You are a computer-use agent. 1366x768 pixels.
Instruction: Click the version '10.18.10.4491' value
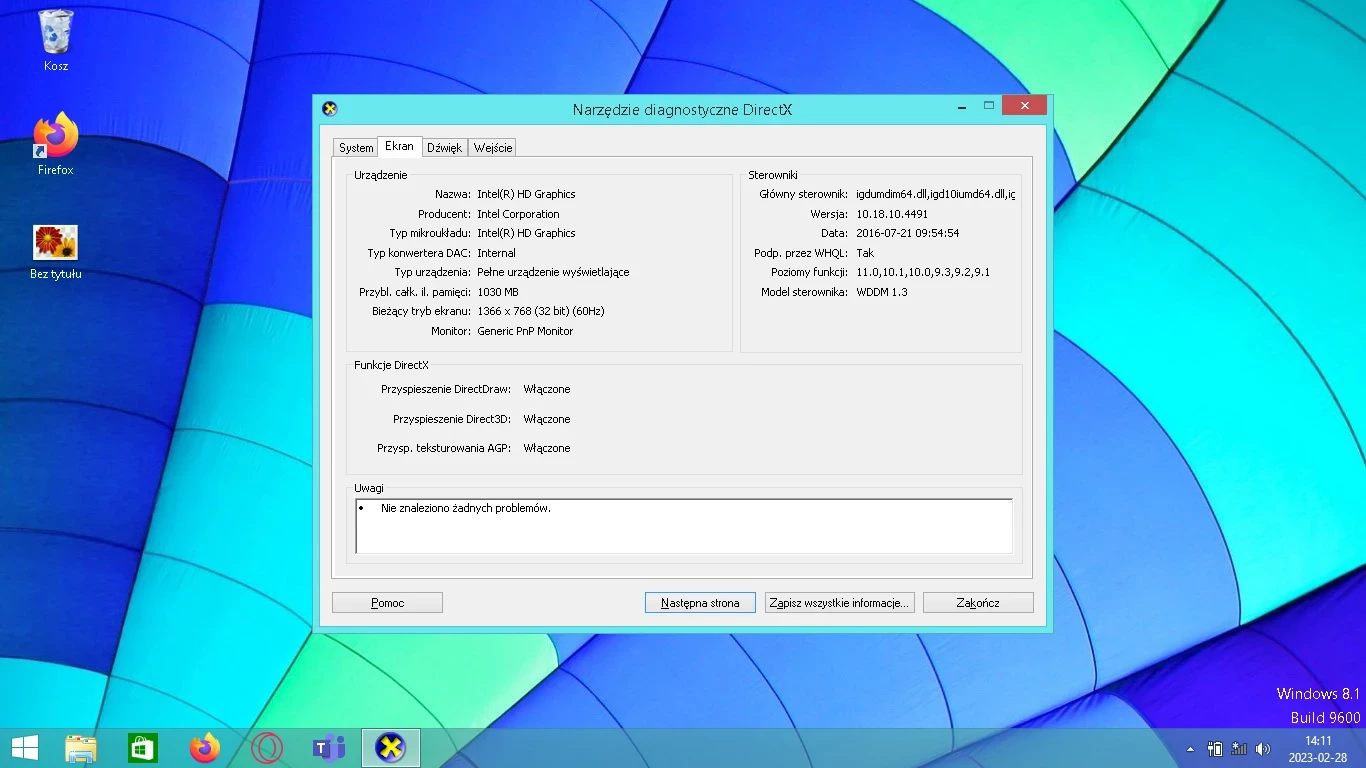point(892,214)
